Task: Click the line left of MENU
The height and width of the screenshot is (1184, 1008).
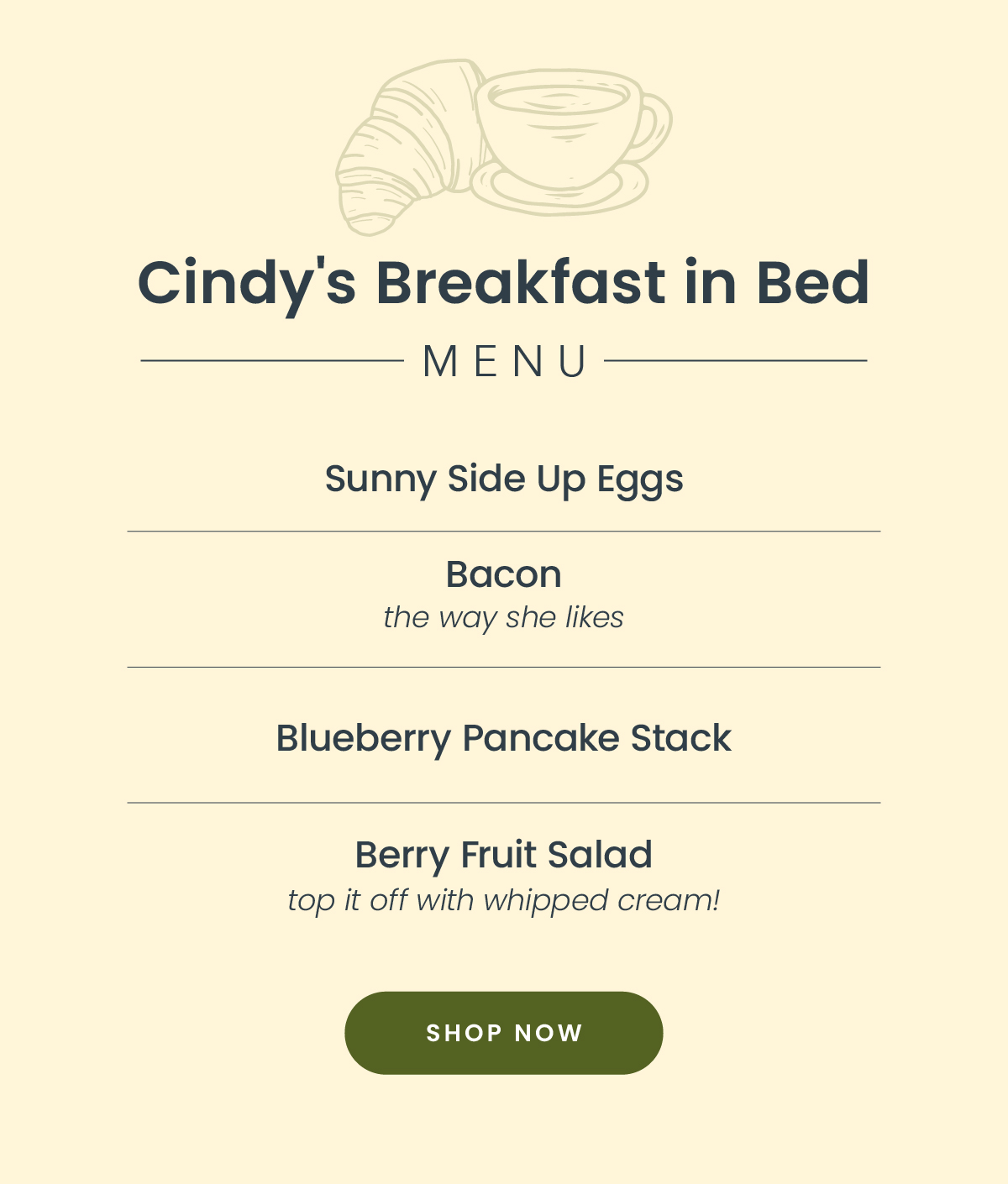Action: point(272,361)
